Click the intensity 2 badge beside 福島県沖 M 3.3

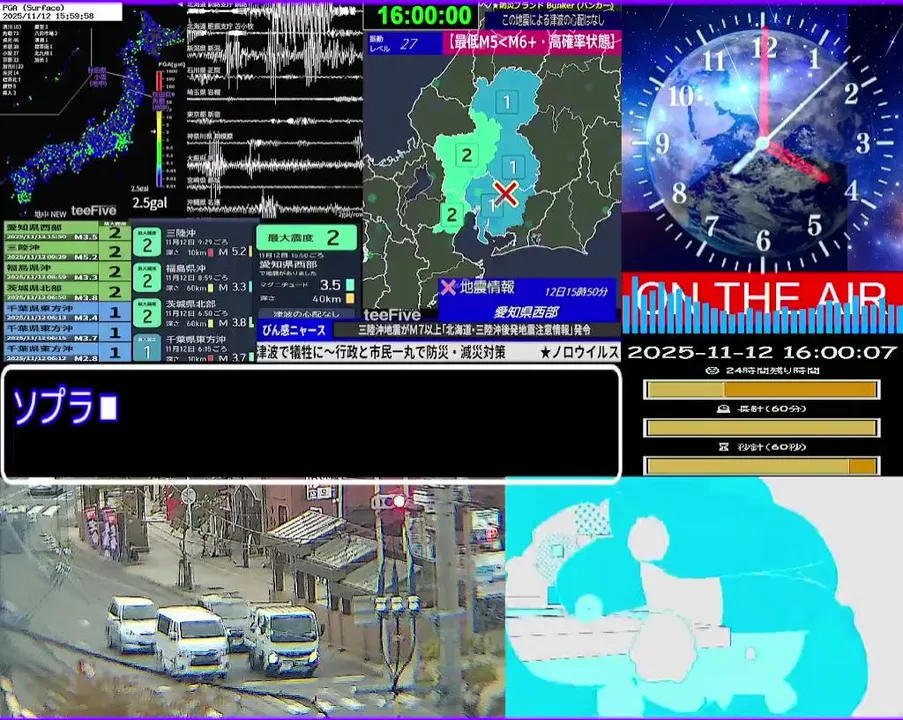(x=147, y=279)
